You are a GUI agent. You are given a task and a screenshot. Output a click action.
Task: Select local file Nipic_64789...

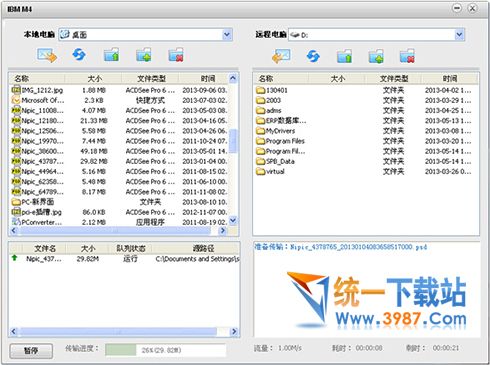(x=120, y=192)
